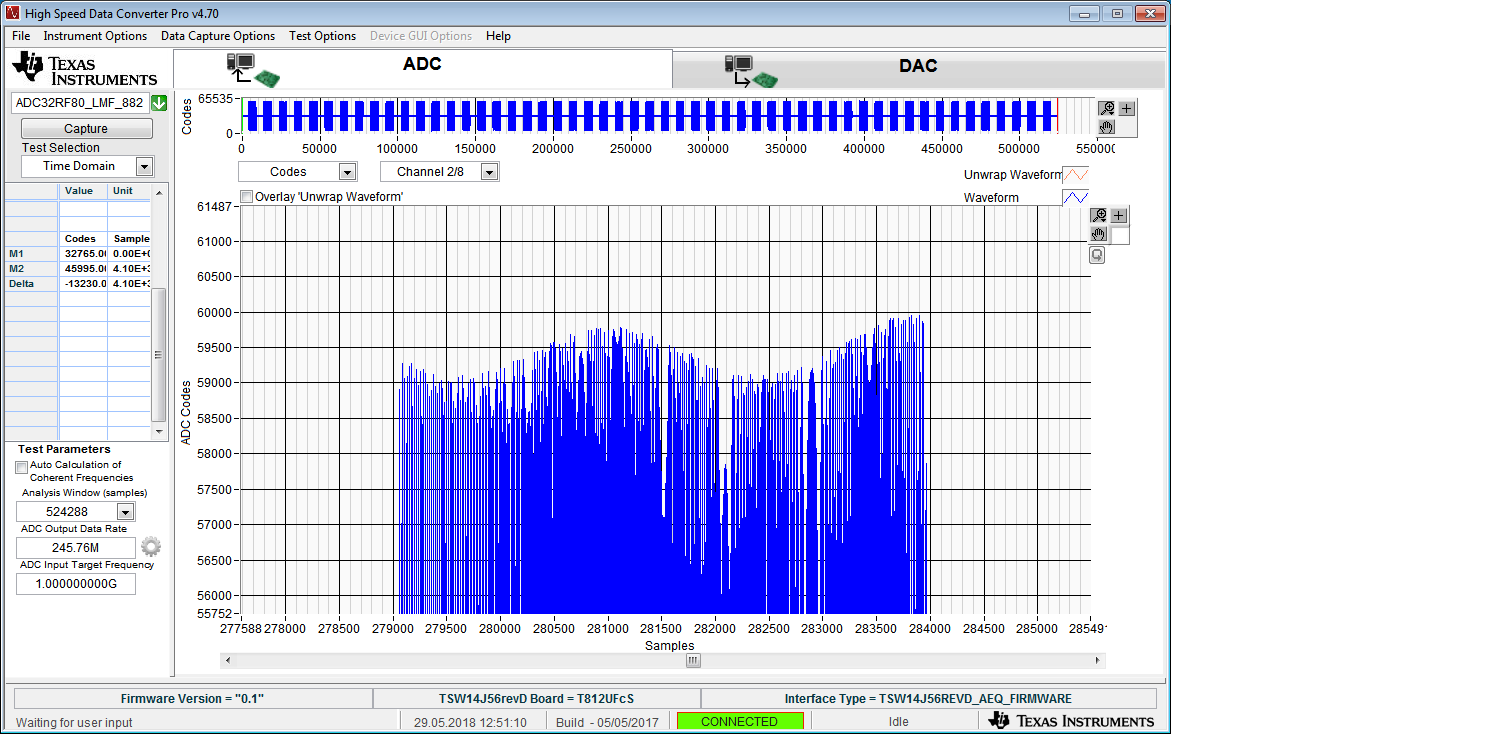The height and width of the screenshot is (734, 1488).
Task: Open the Test Options menu
Action: coord(322,36)
